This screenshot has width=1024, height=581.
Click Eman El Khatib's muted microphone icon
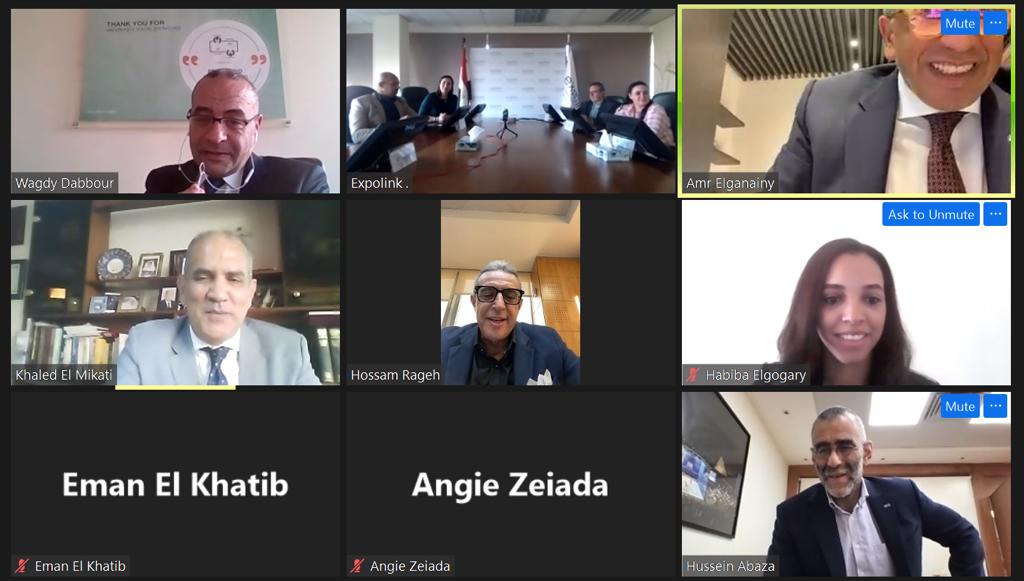22,566
